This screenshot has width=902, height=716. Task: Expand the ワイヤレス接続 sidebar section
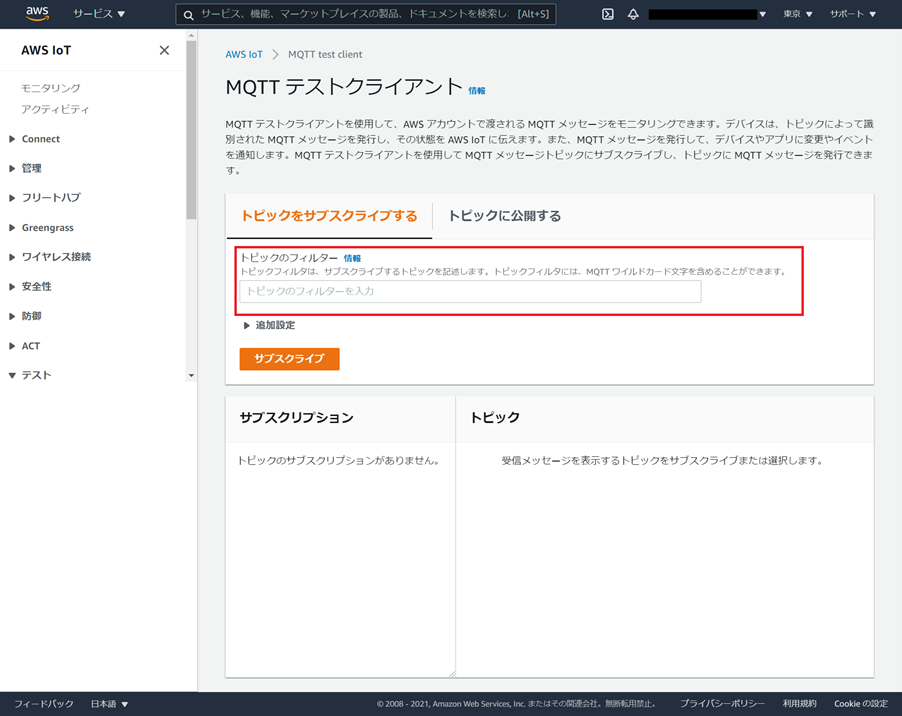[50, 257]
